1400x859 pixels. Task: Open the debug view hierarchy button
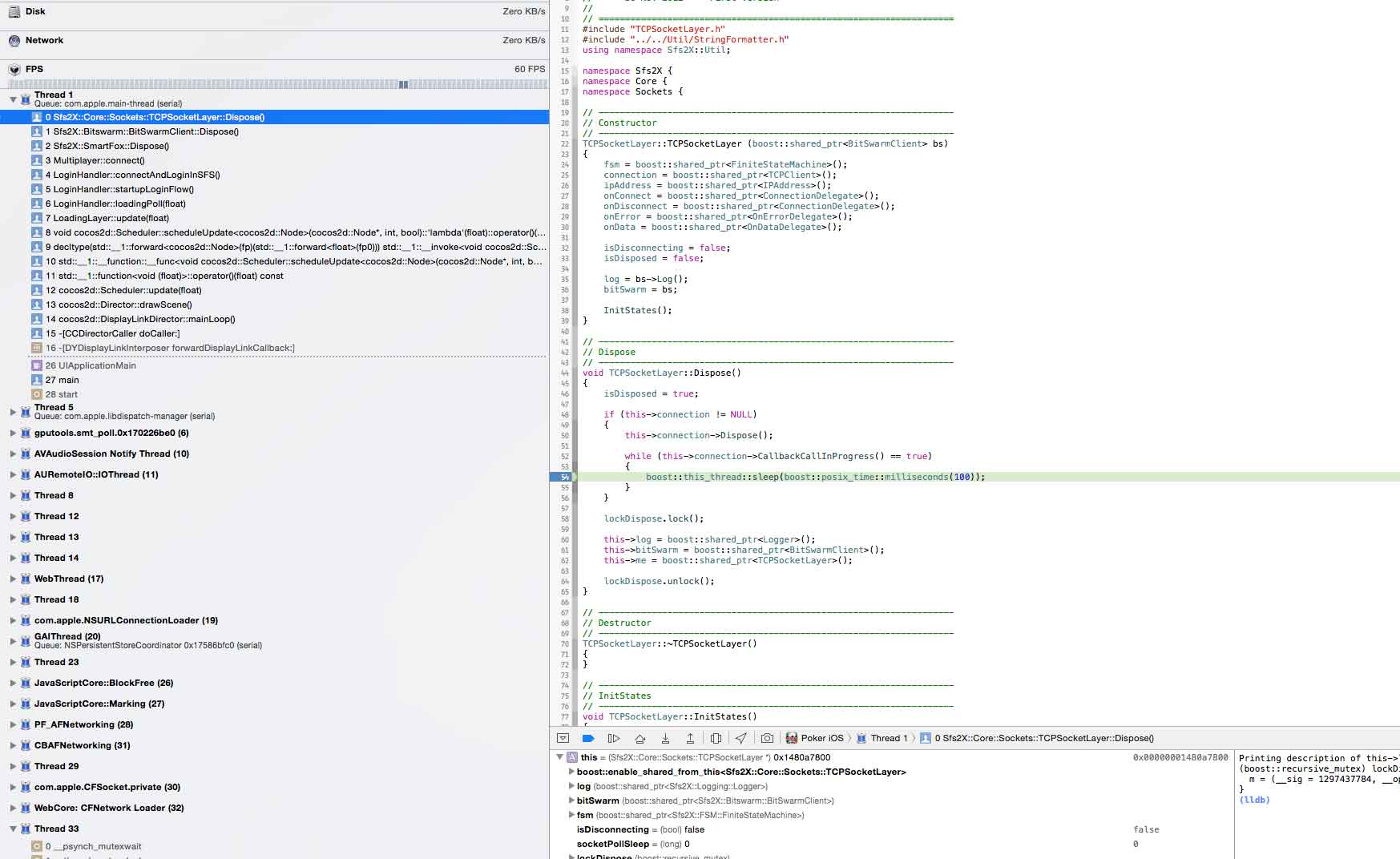(x=716, y=738)
